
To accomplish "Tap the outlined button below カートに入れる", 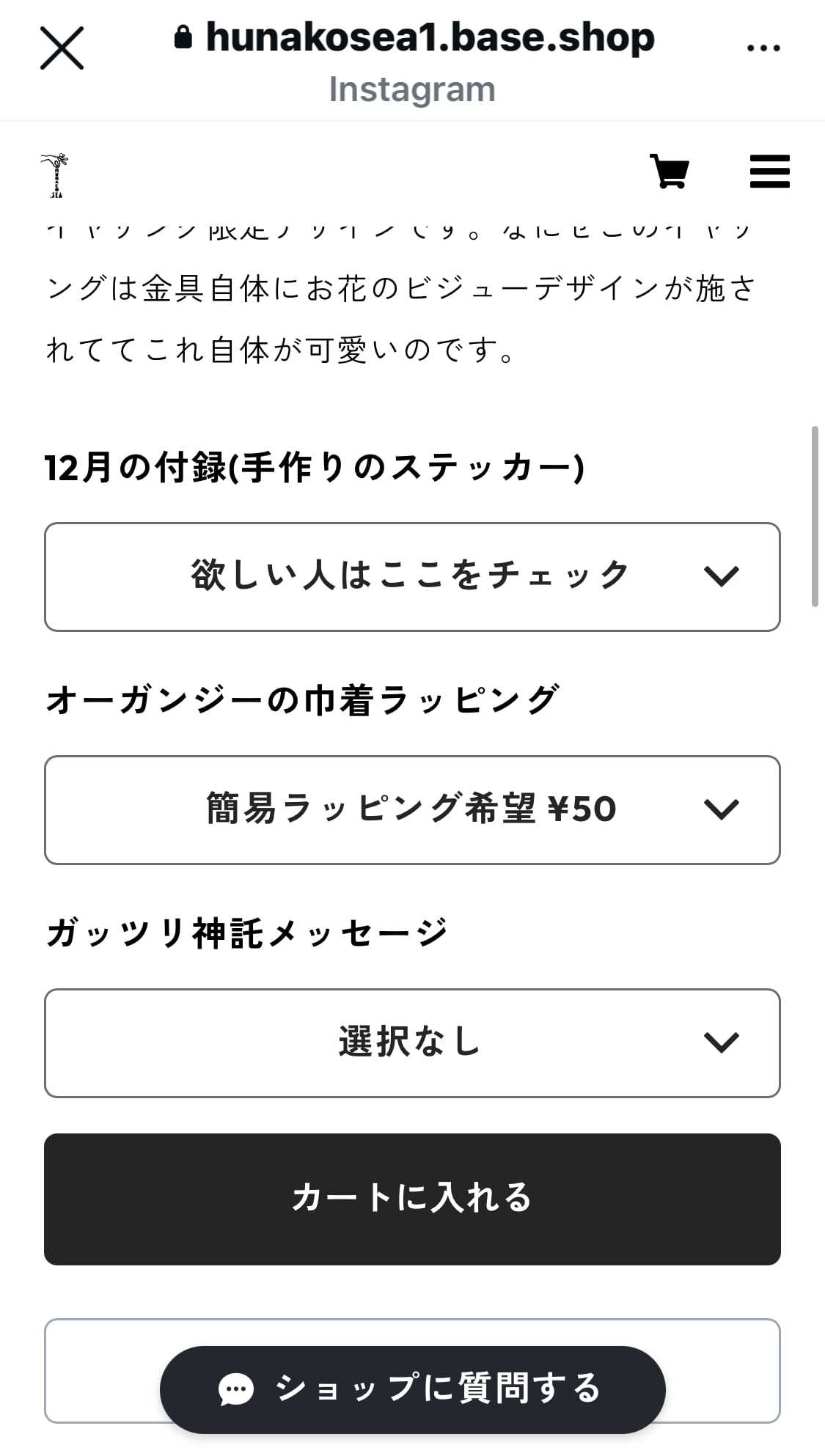I will click(x=103, y=1369).
